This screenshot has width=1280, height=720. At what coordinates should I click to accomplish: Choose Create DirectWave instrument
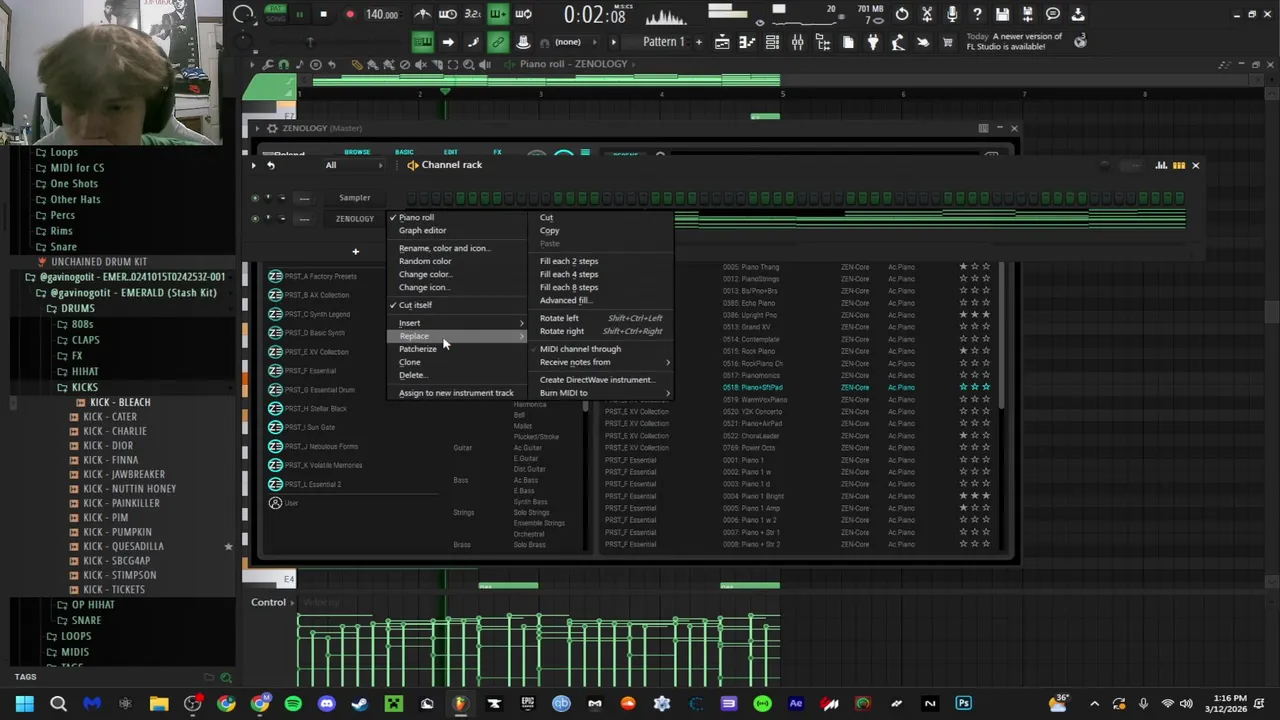tap(597, 380)
